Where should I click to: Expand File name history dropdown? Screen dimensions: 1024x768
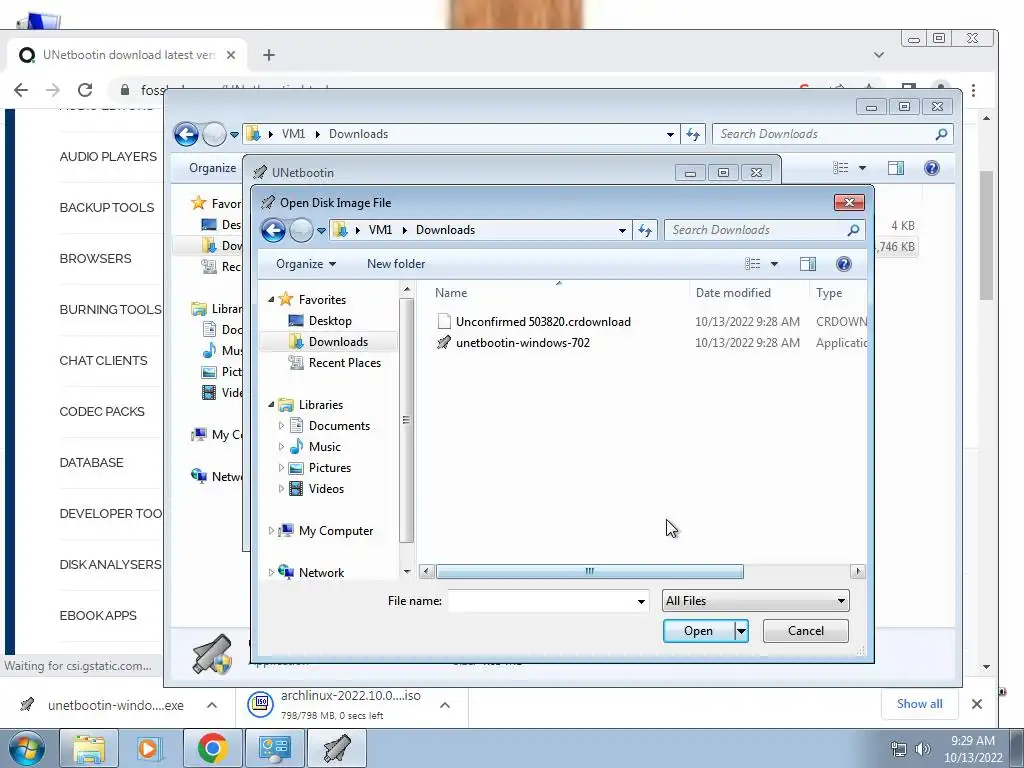[641, 601]
